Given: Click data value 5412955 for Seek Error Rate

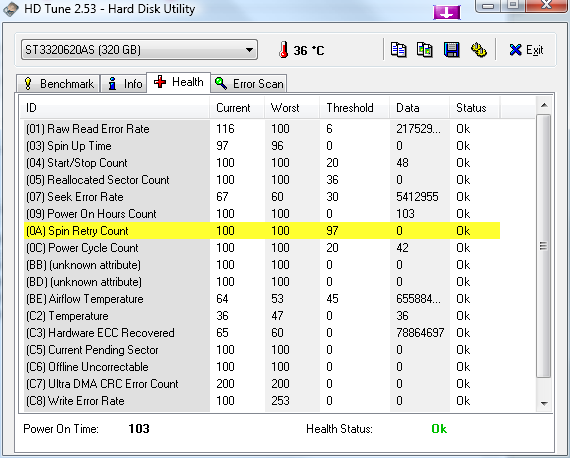Looking at the screenshot, I should coord(417,197).
